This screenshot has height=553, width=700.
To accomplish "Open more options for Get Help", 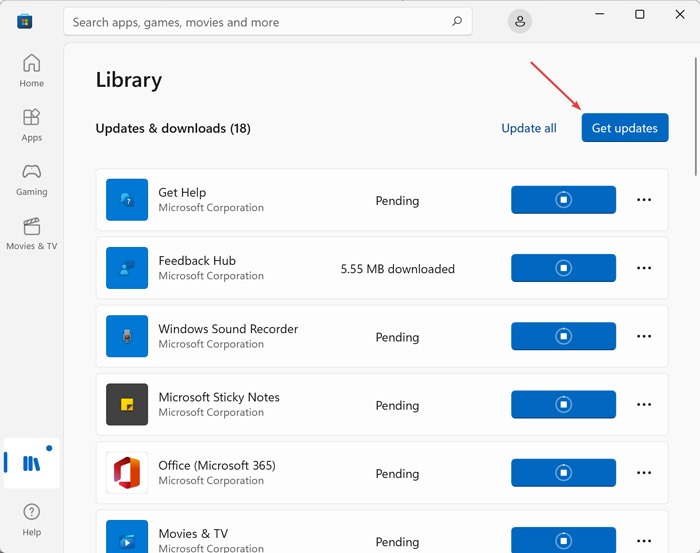I will tap(644, 200).
